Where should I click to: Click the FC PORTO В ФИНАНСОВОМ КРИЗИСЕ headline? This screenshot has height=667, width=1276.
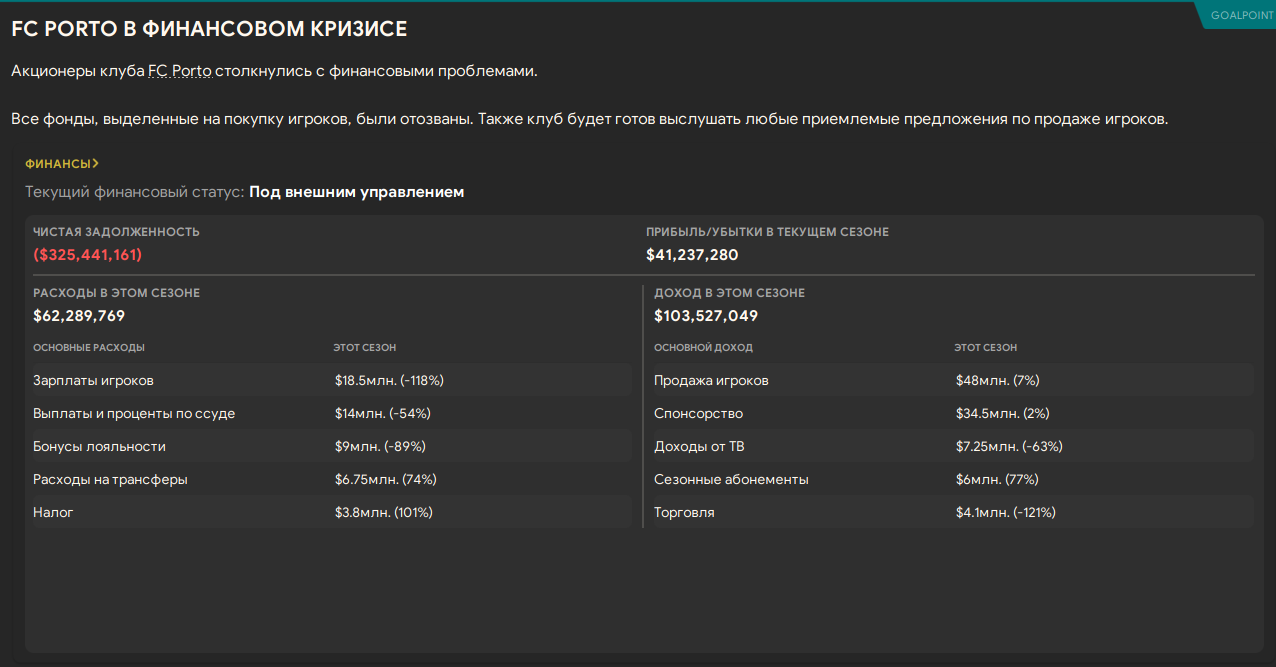click(209, 29)
